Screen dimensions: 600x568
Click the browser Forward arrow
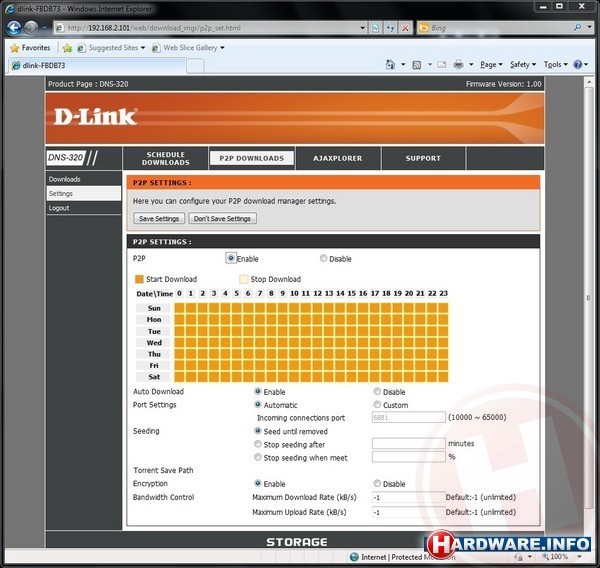click(31, 28)
